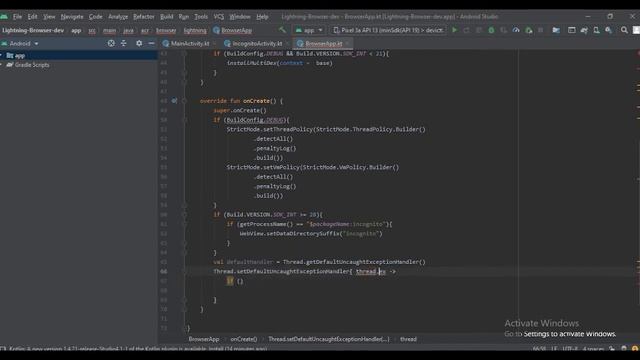Open Project panel gear options

tap(139, 43)
